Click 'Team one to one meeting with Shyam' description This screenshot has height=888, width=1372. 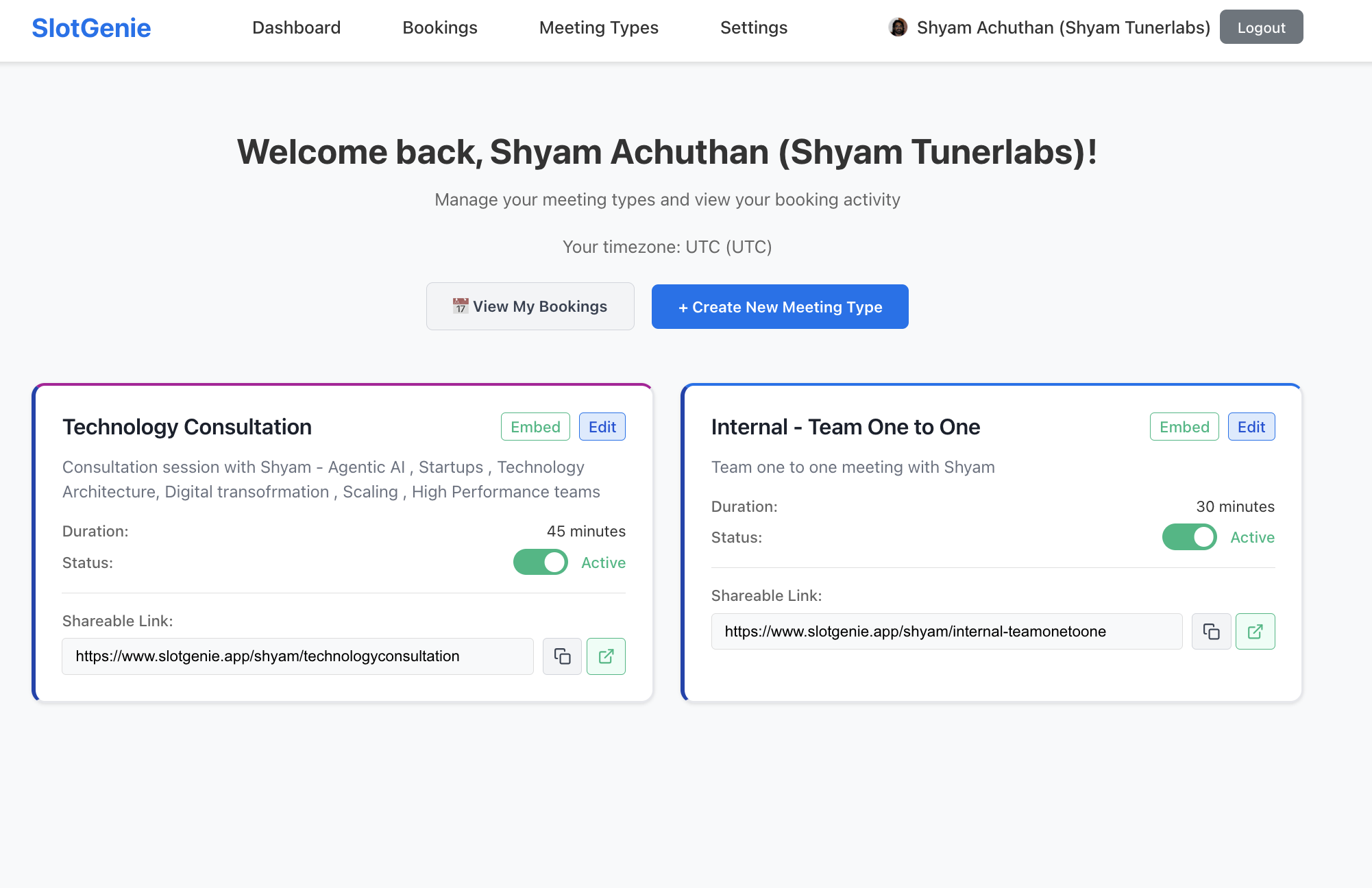click(x=853, y=467)
